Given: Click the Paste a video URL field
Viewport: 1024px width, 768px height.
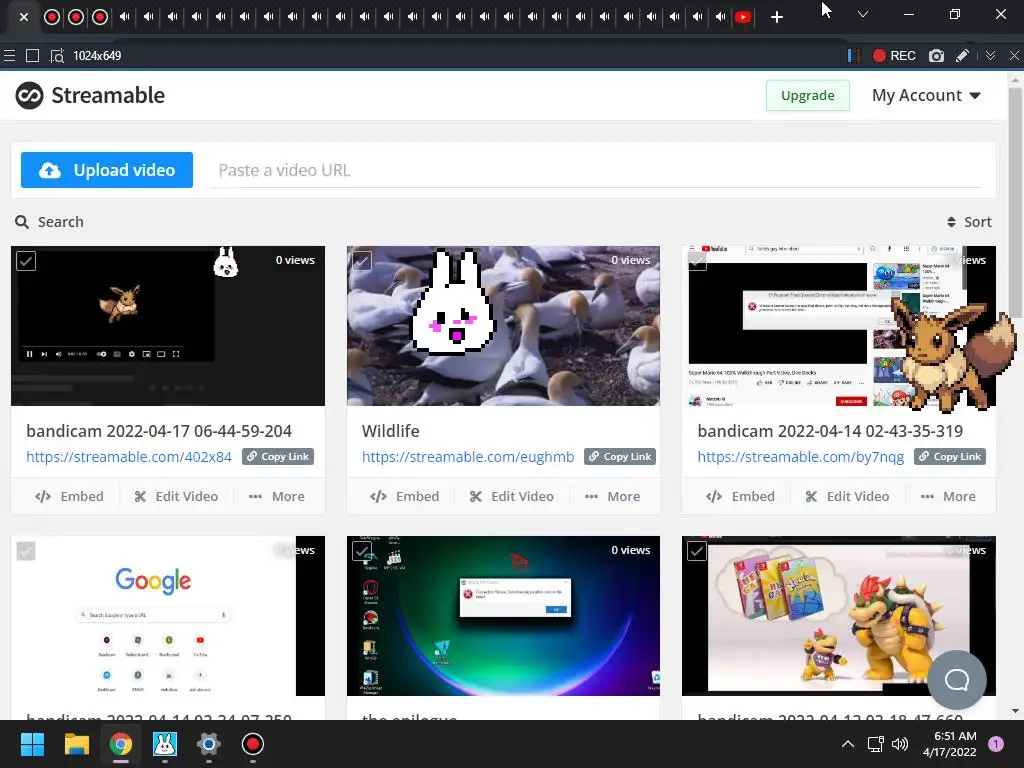Looking at the screenshot, I should pos(594,170).
